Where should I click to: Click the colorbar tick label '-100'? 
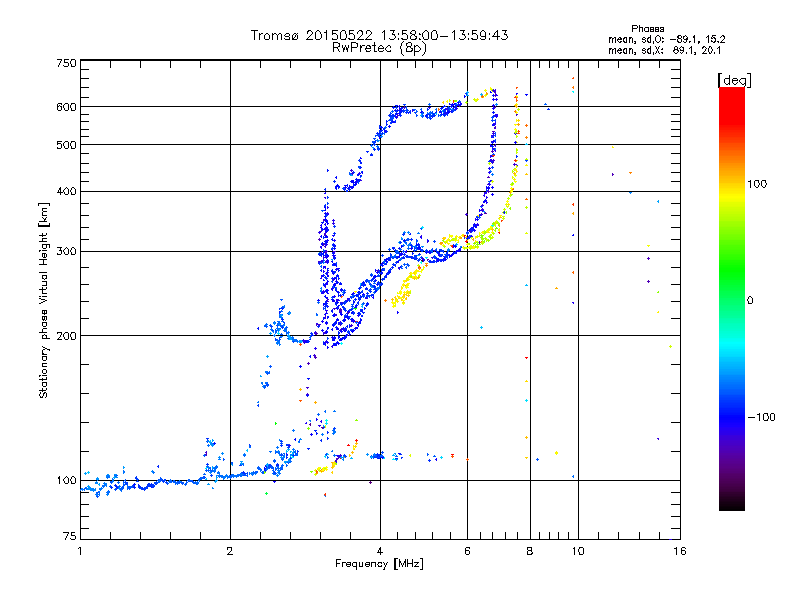point(761,417)
